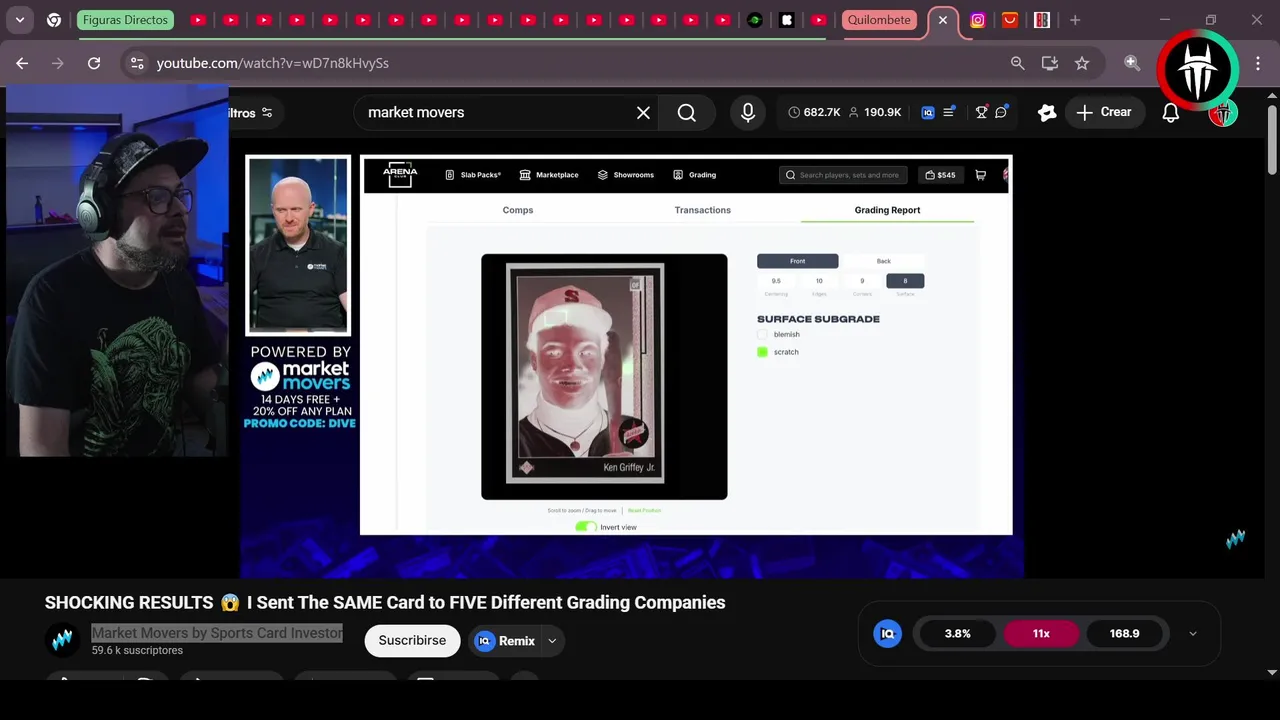Open Slab Packs in the video page
1280x720 pixels.
[x=473, y=175]
